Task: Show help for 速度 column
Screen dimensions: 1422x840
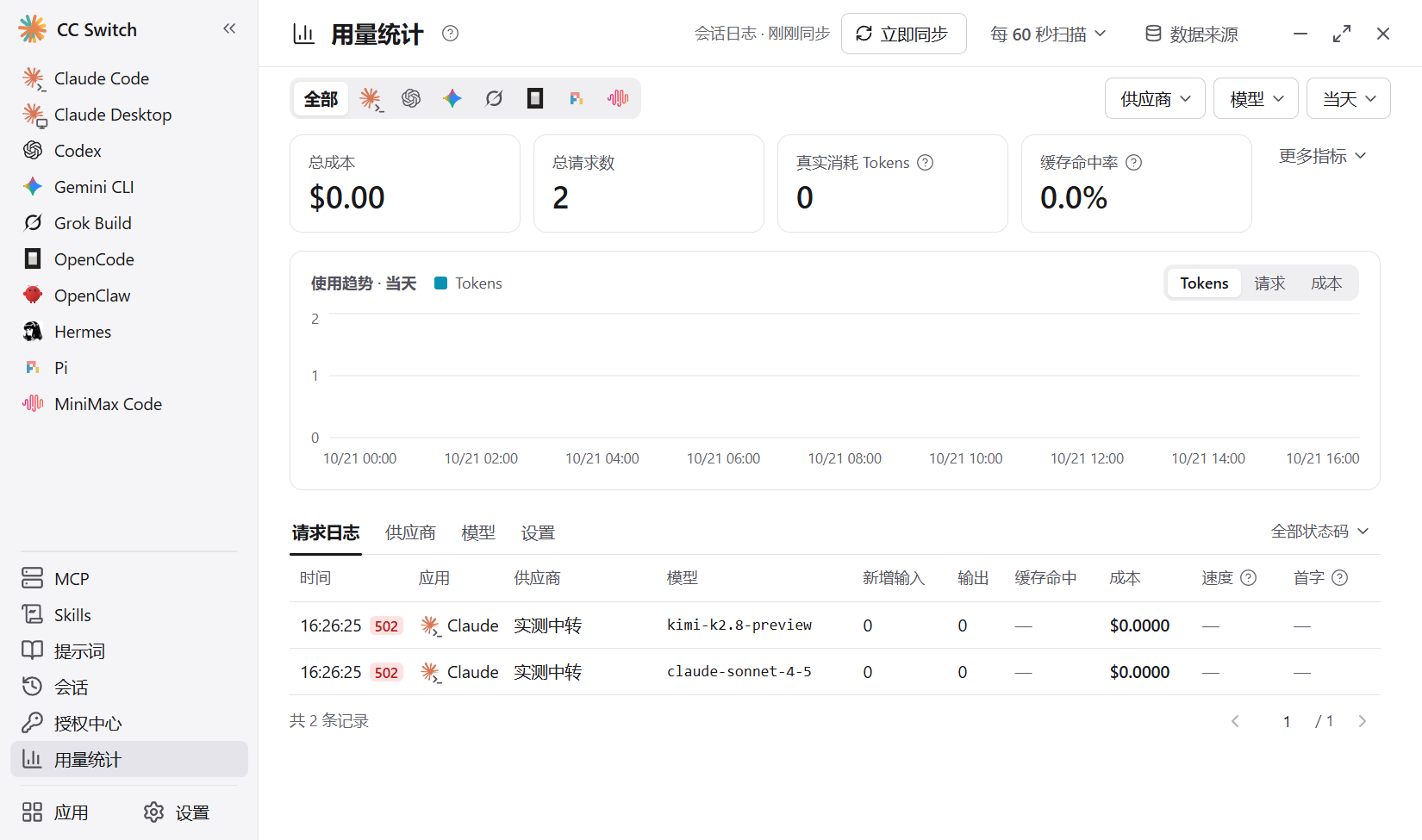Action: pos(1248,578)
